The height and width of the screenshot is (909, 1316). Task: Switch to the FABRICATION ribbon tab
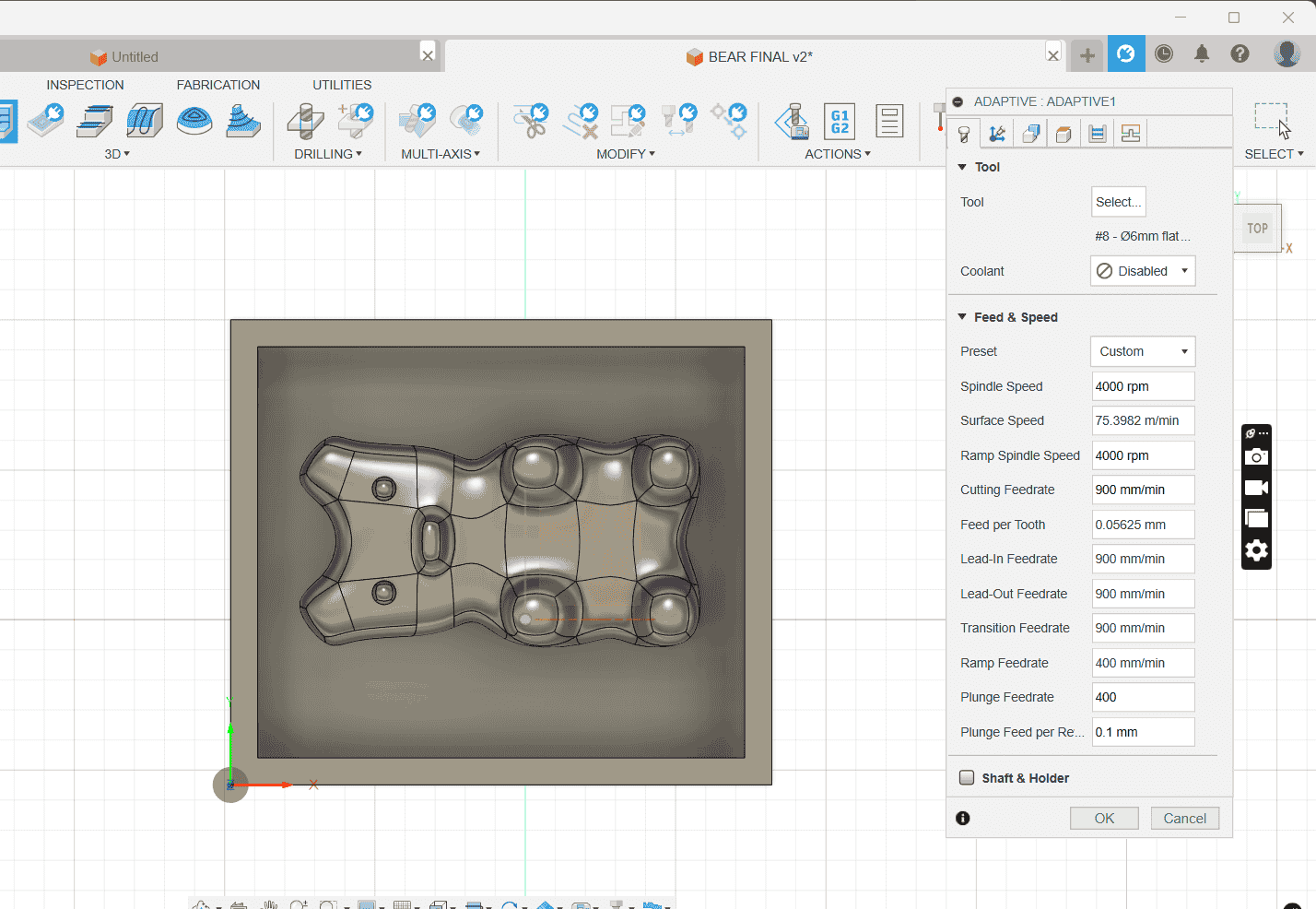[218, 85]
